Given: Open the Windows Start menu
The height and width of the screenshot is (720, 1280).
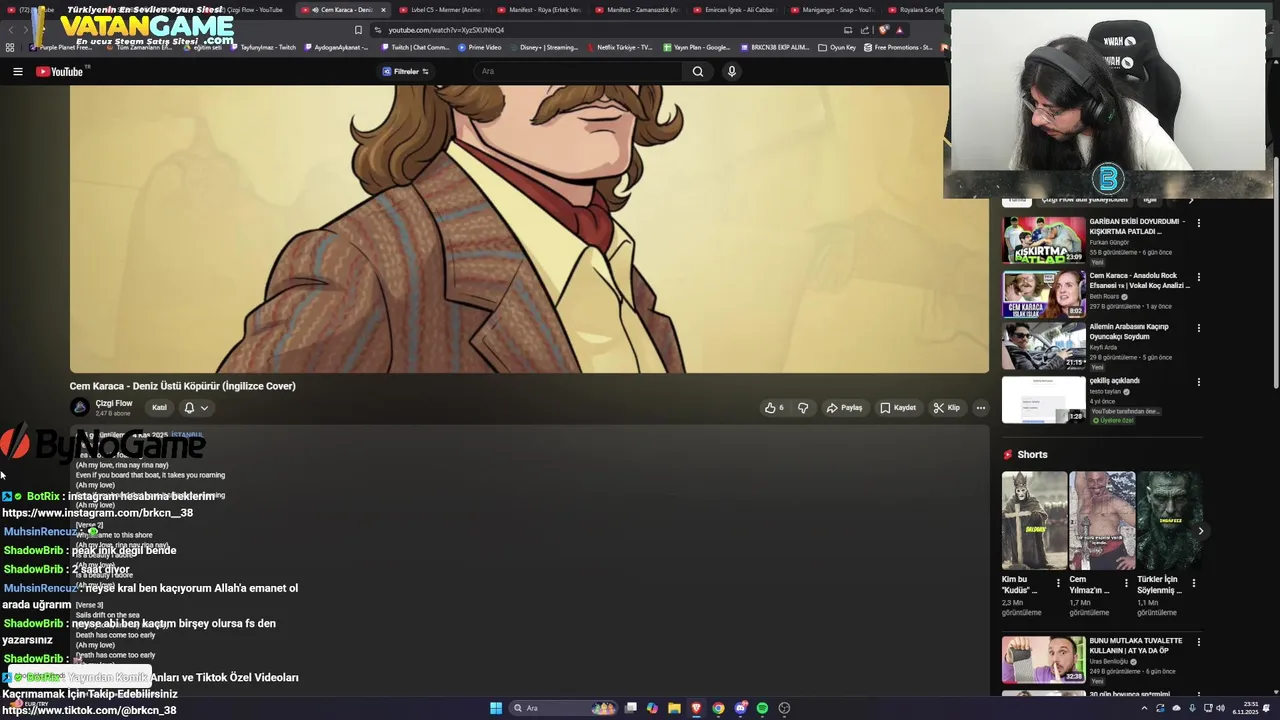Looking at the screenshot, I should (x=496, y=708).
